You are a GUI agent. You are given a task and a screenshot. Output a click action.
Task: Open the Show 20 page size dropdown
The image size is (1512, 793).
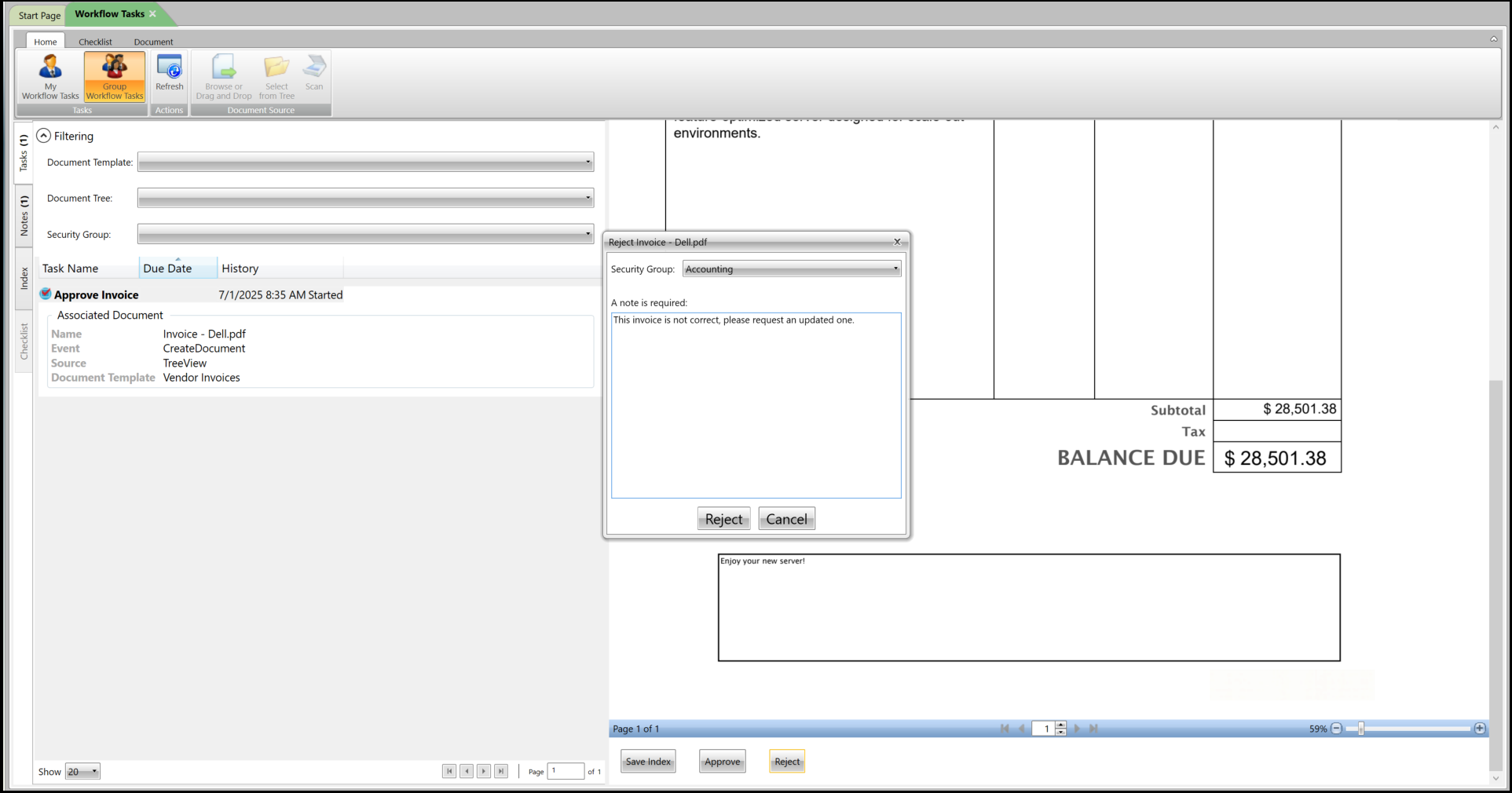[x=82, y=772]
